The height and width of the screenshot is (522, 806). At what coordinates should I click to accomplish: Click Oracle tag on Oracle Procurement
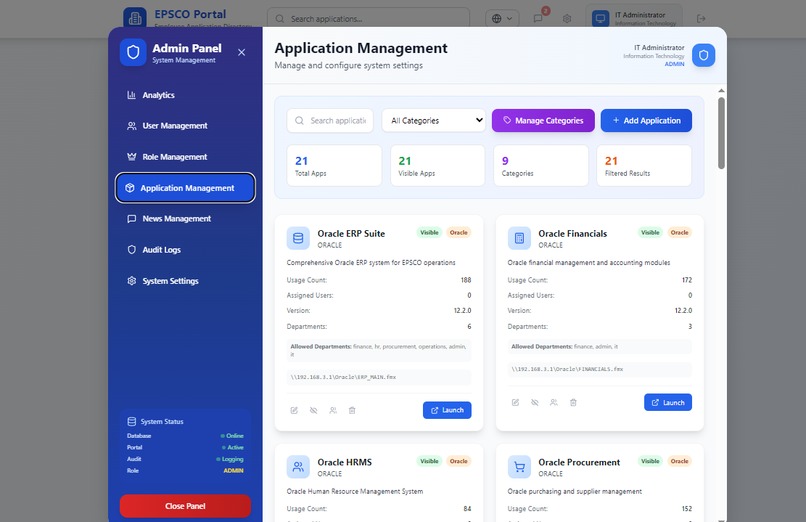click(x=680, y=461)
